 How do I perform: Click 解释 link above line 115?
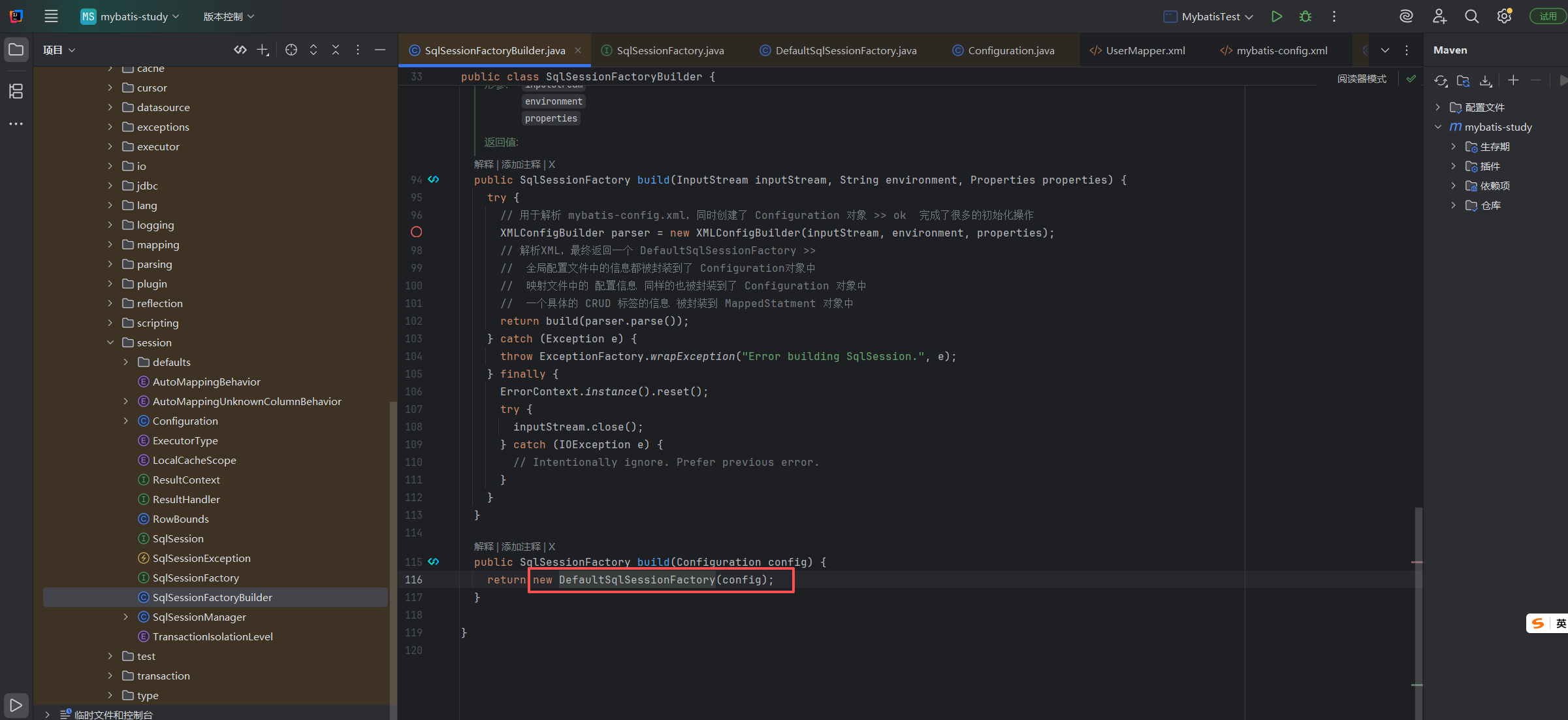(x=484, y=546)
